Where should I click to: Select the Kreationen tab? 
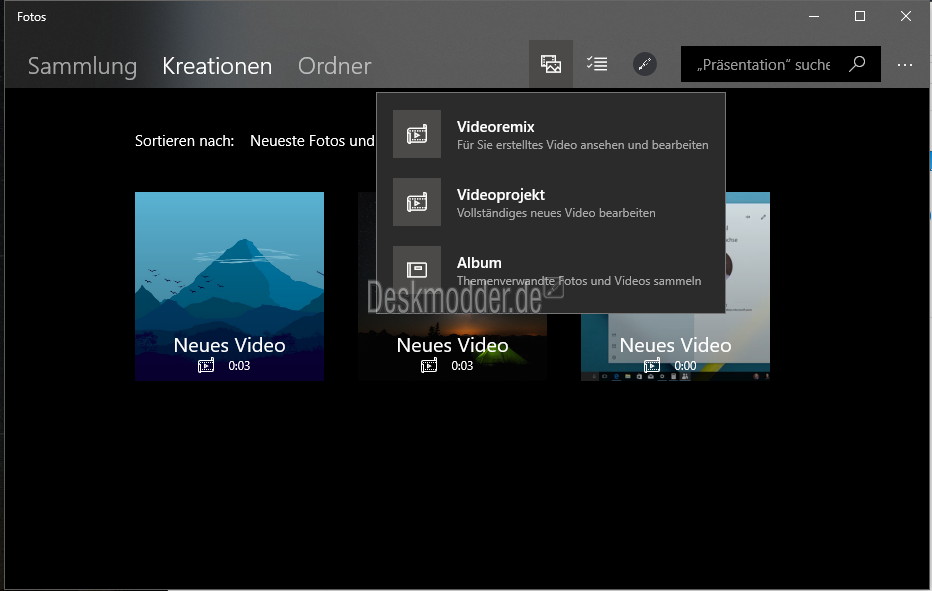217,66
